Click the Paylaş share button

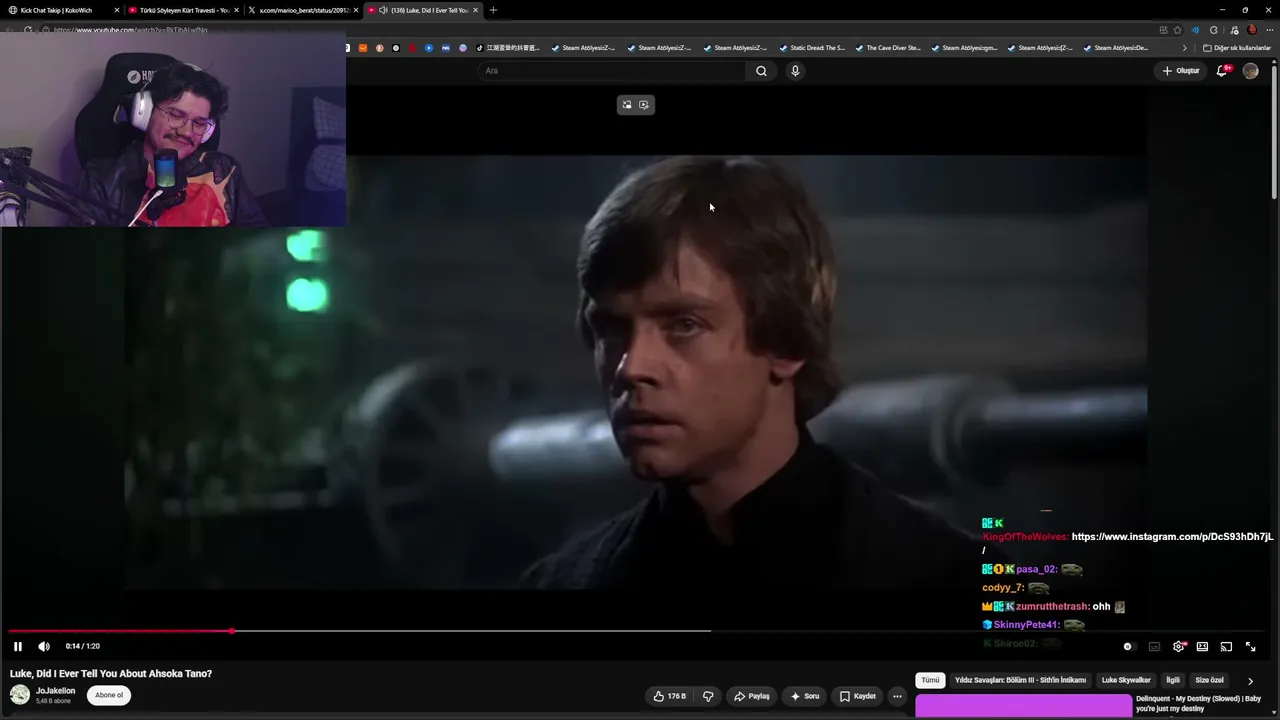(x=752, y=696)
